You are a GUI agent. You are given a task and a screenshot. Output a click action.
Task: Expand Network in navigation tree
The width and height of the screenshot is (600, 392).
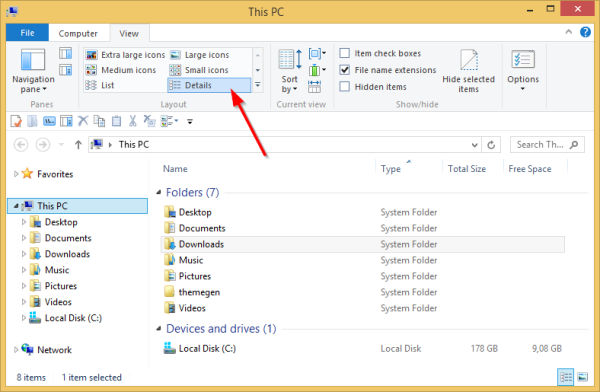pos(16,350)
